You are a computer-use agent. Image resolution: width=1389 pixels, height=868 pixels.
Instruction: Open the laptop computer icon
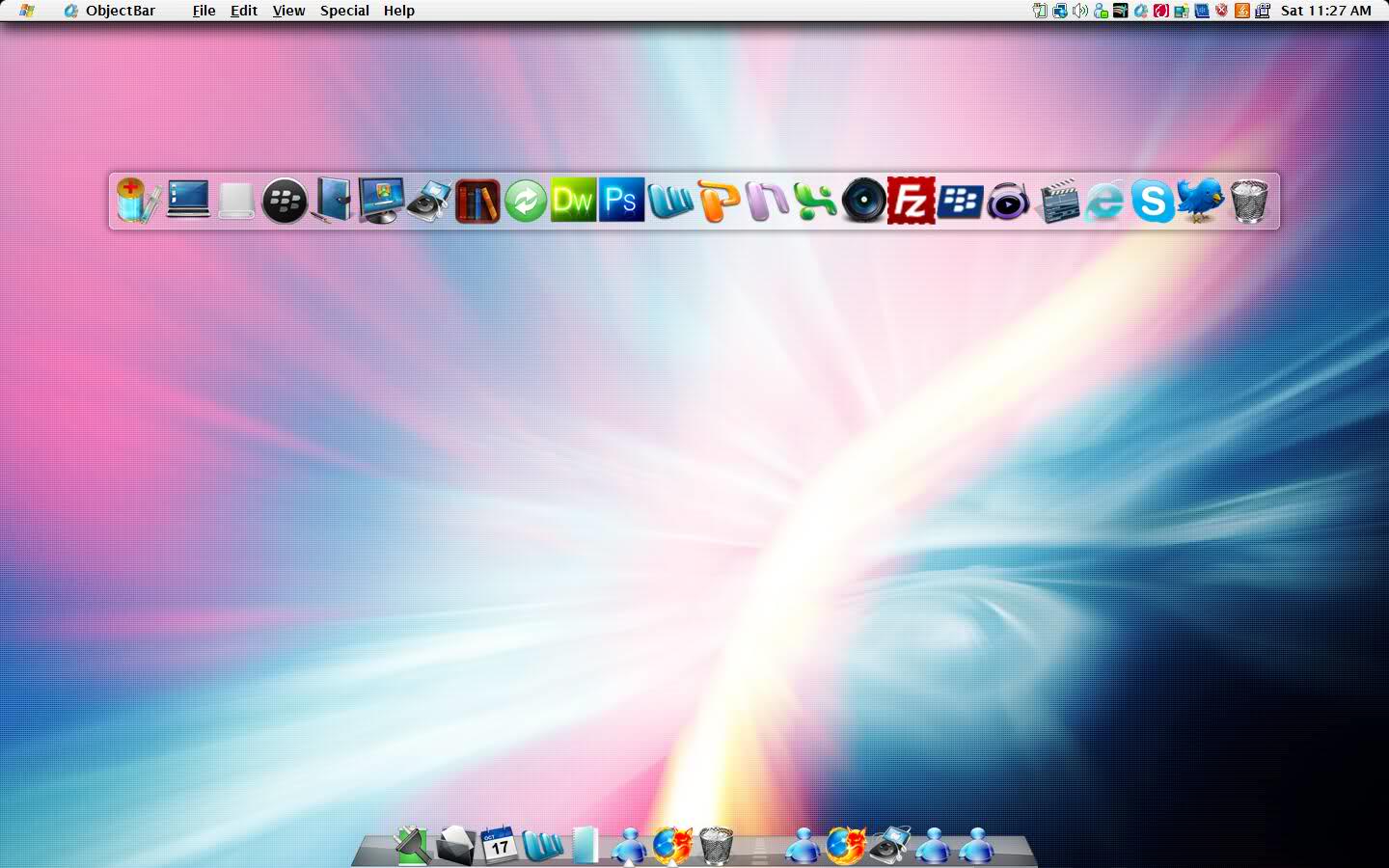188,201
